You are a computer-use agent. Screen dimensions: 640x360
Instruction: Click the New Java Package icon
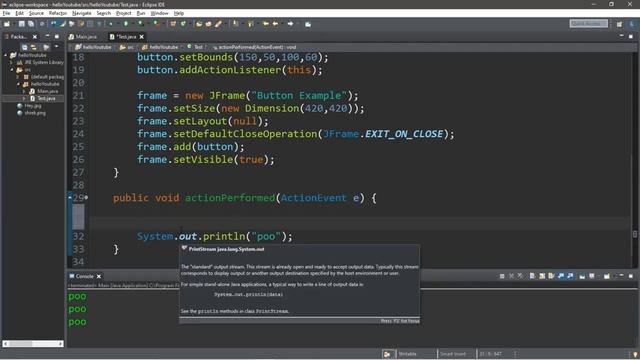tap(173, 24)
